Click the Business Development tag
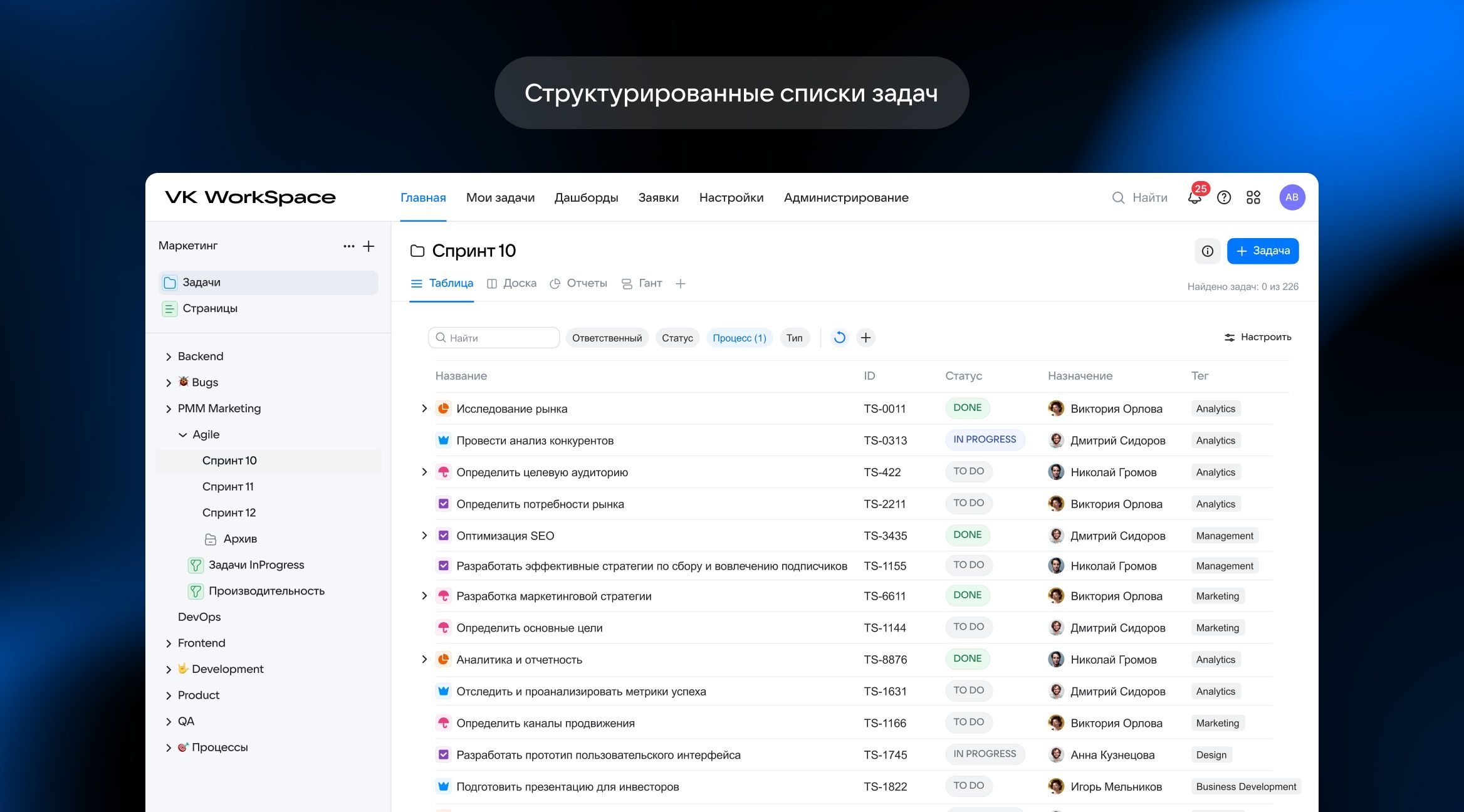Screen dimensions: 1464x812 tap(1246, 787)
